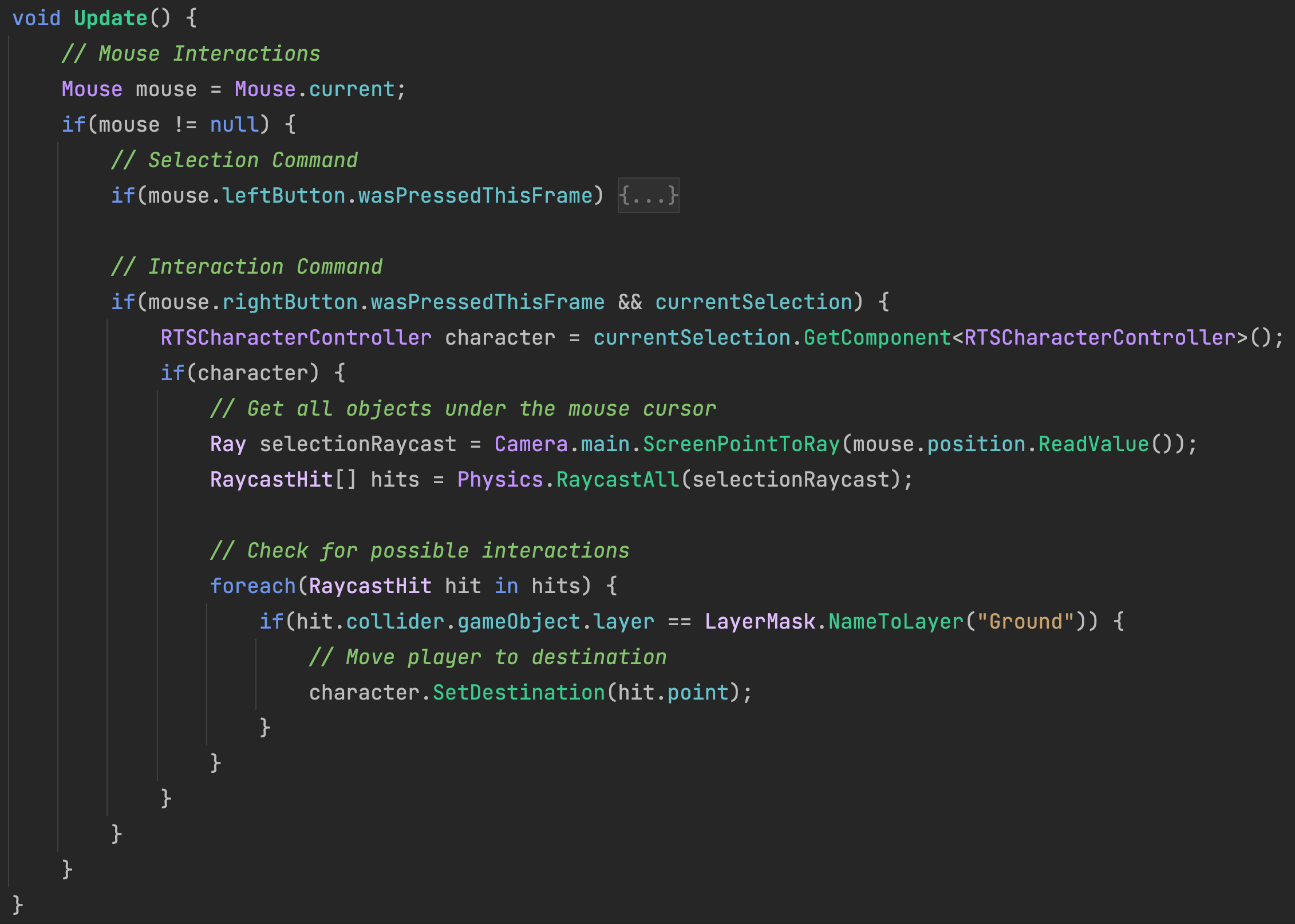Click the ScreenPointToRay method call
Screen dimensions: 1295x924
pos(741,444)
